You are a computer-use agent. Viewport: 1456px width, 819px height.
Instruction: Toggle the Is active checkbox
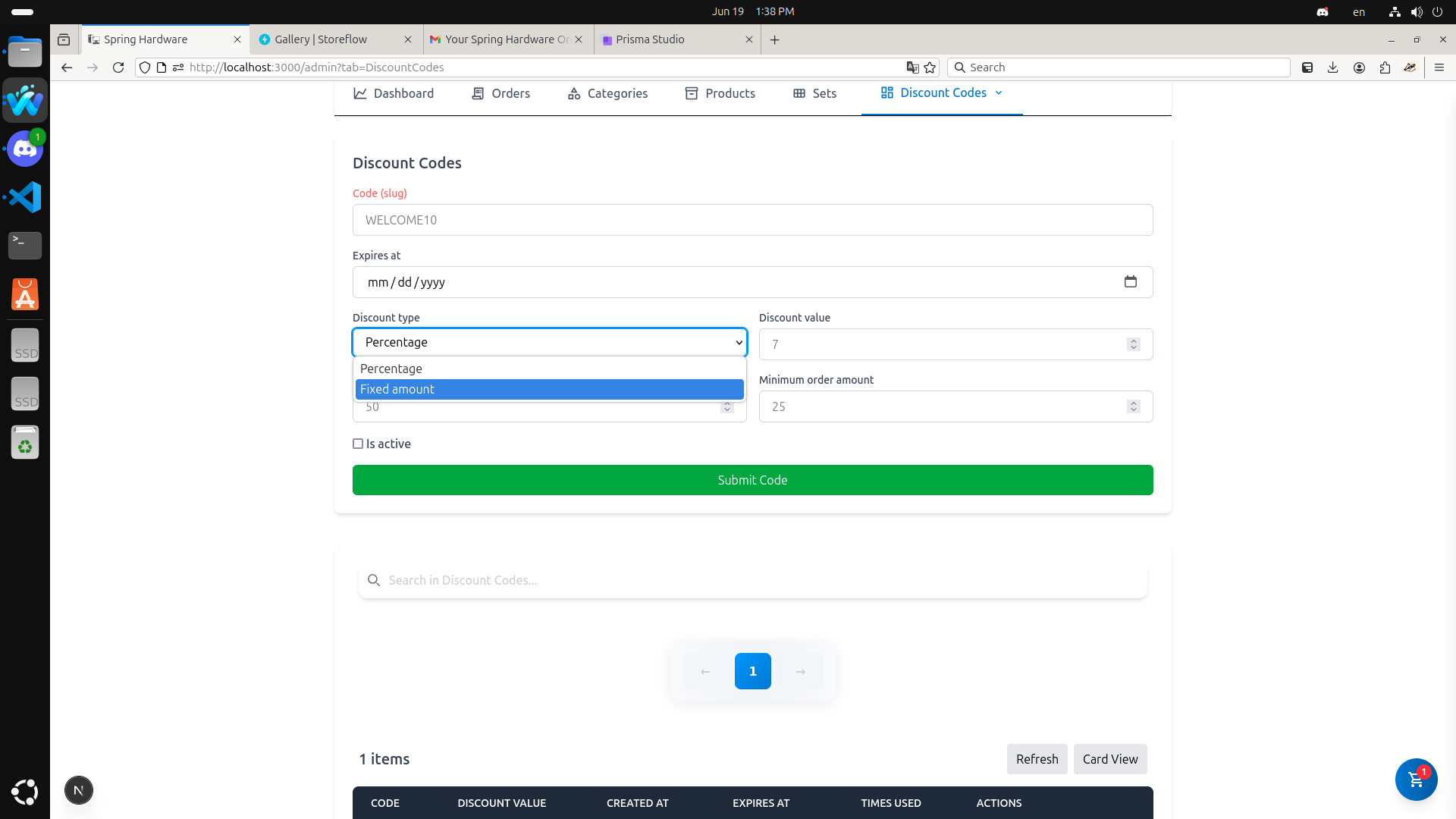coord(358,444)
